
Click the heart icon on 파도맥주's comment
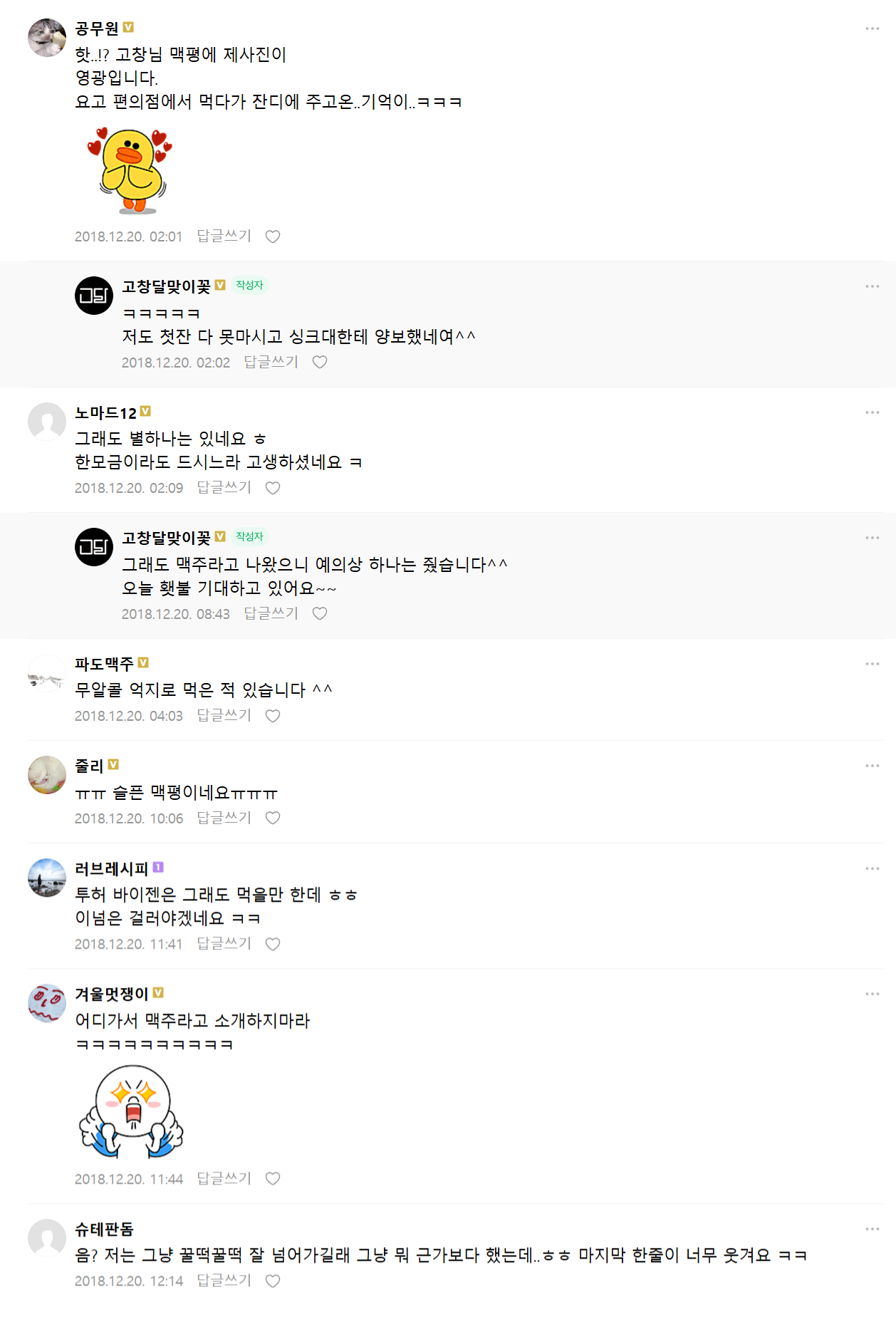tap(273, 716)
